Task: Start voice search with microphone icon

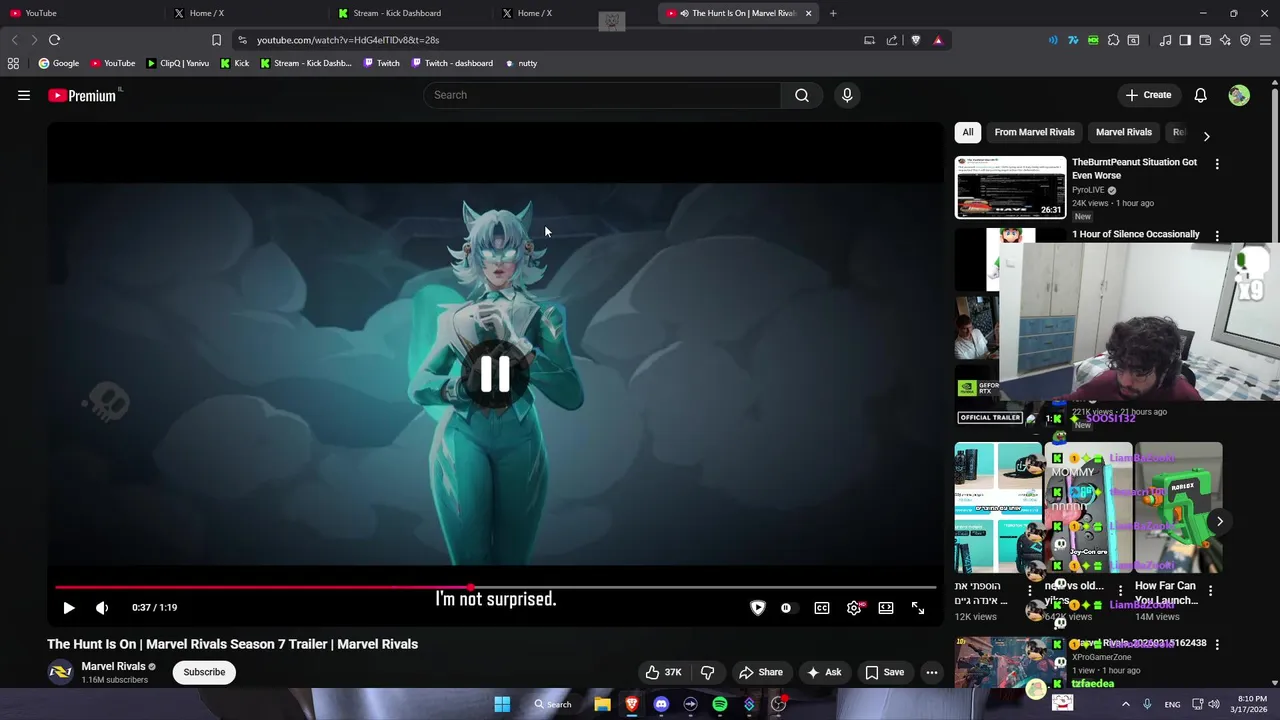Action: coord(847,95)
